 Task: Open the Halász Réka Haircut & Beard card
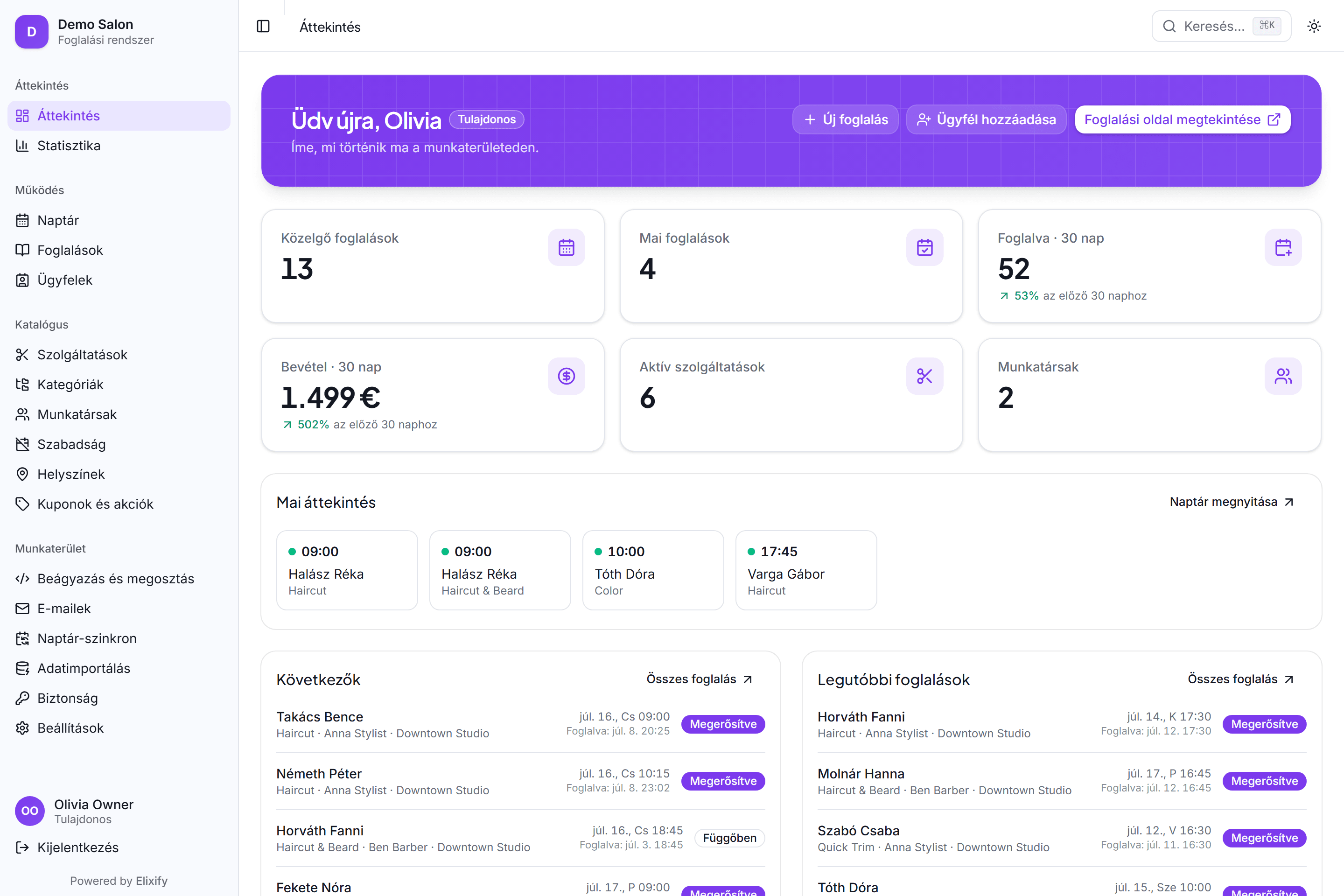[x=500, y=570]
